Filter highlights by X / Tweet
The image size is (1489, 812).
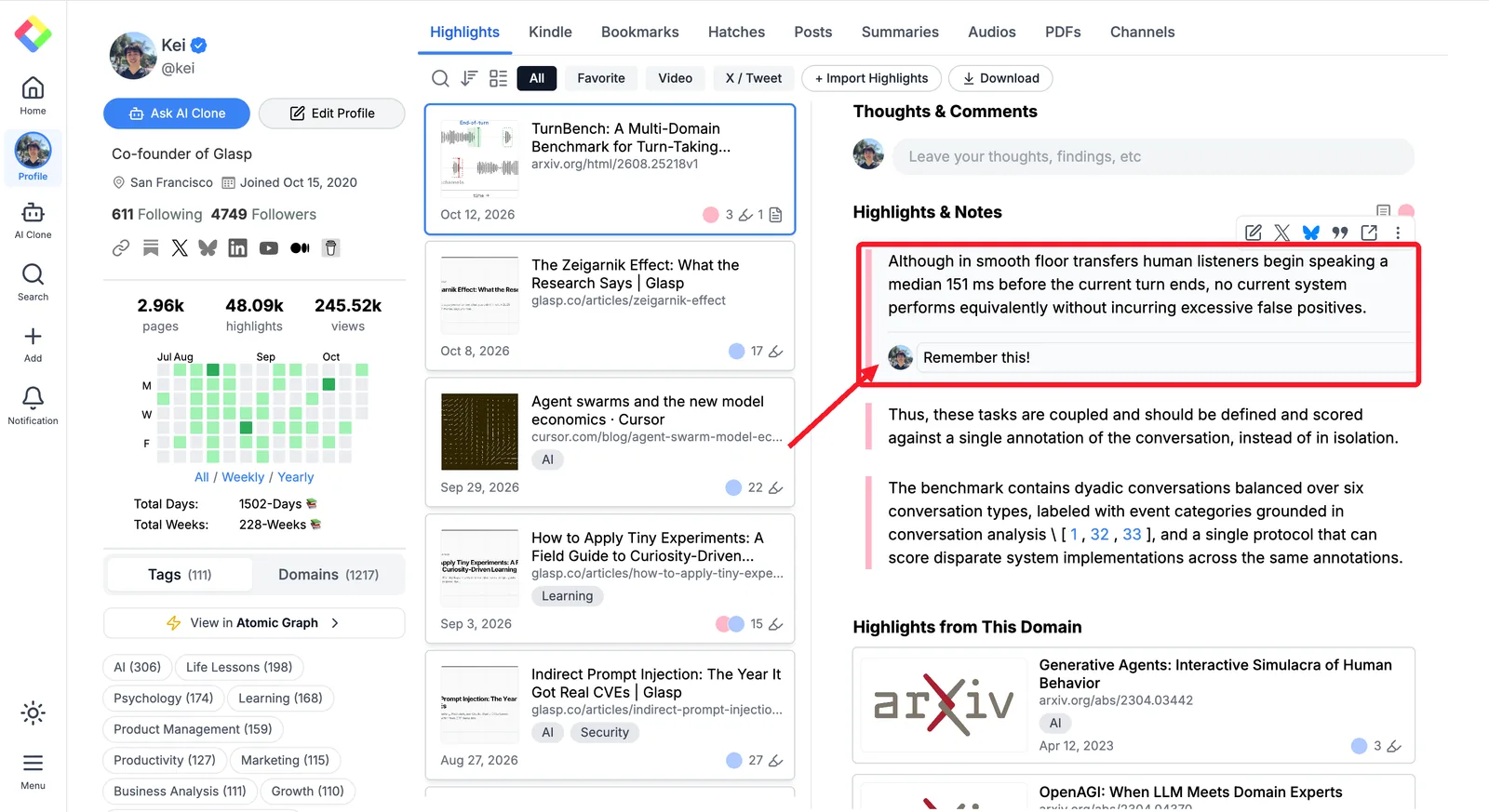(x=754, y=78)
